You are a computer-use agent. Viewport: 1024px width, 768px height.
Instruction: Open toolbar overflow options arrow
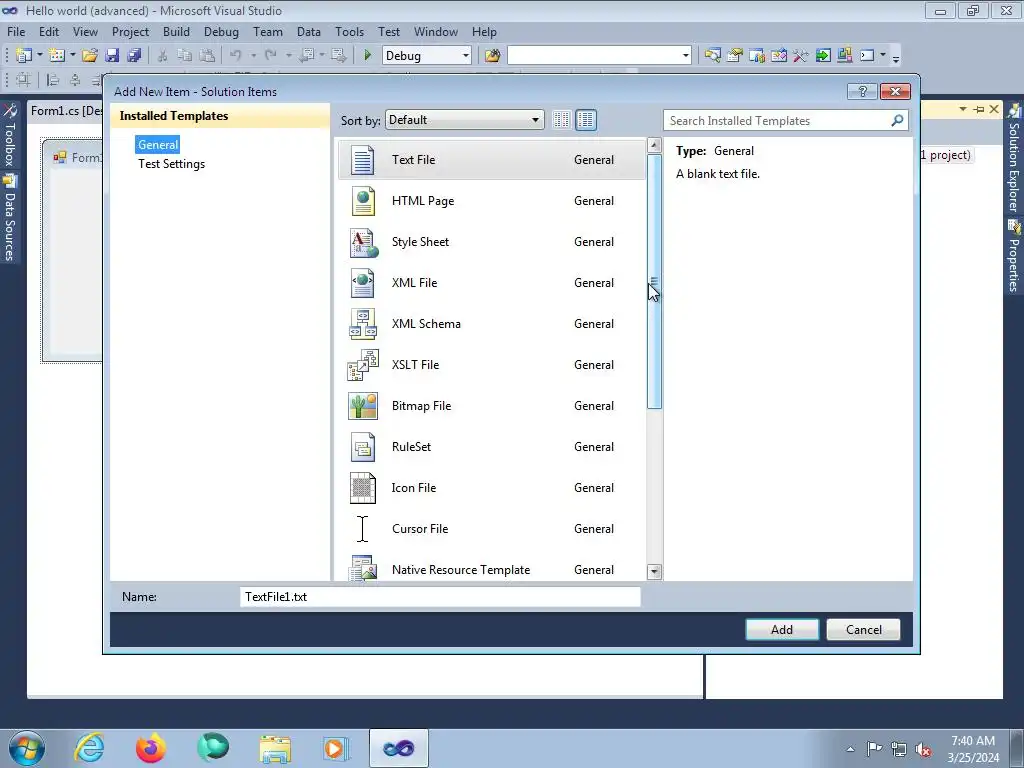896,57
